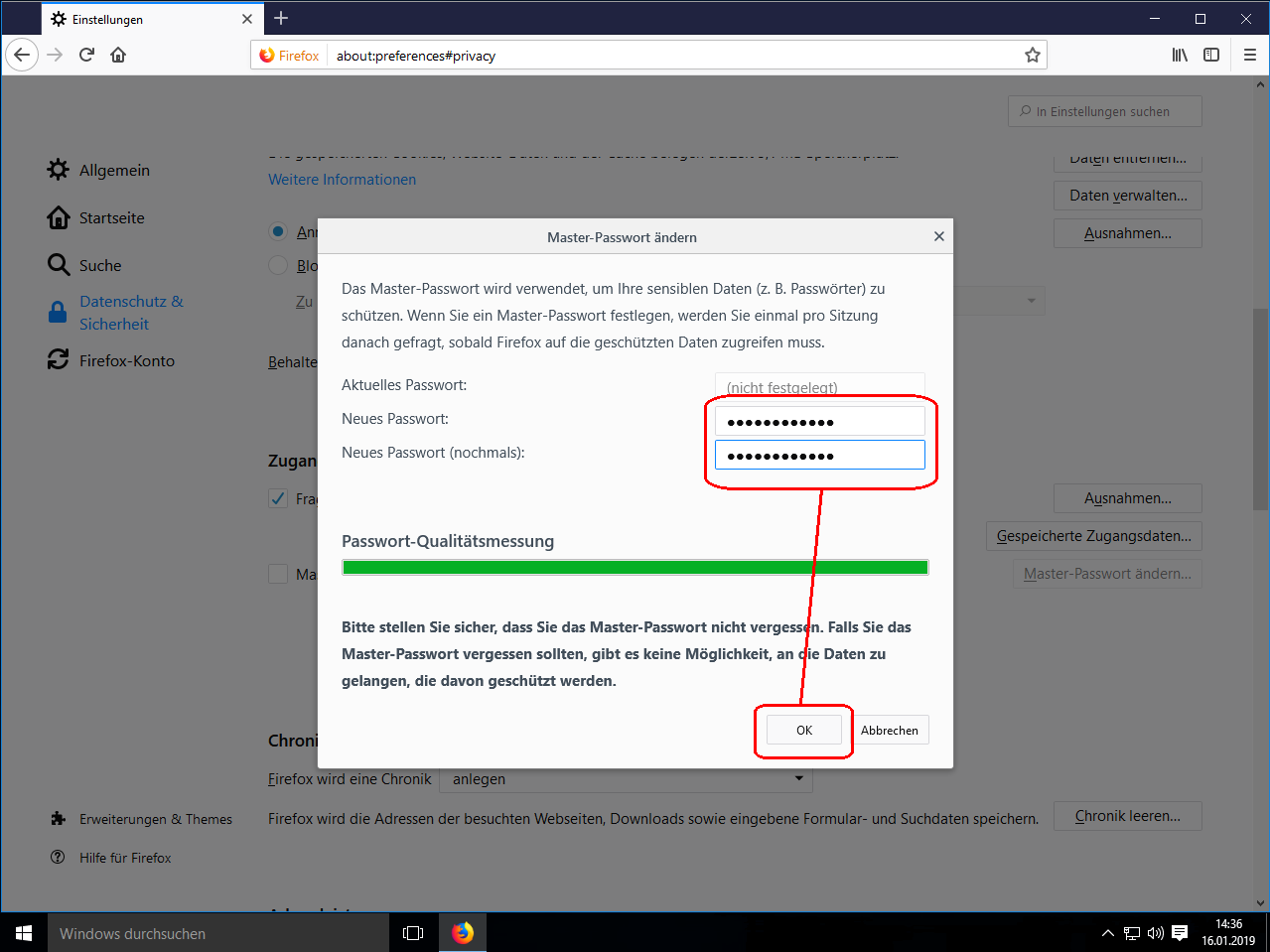1270x952 pixels.
Task: Click the Home icon in the toolbar
Action: coord(118,55)
